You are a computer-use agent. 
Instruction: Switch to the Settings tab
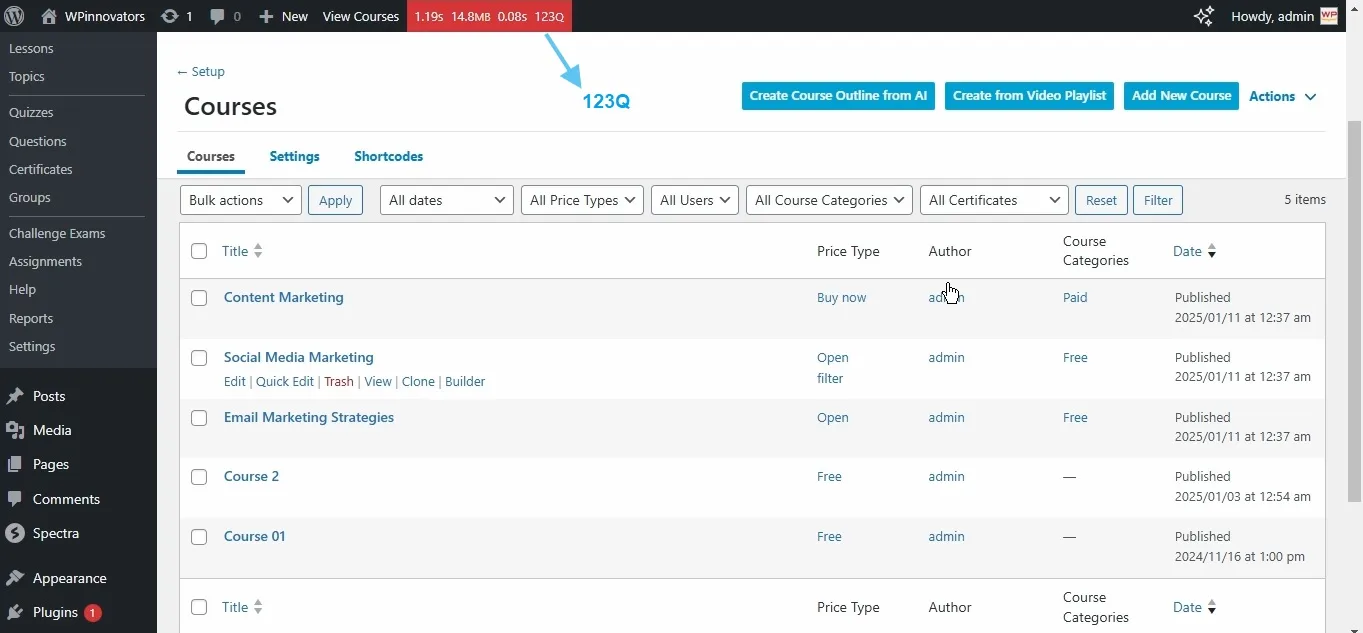click(293, 156)
